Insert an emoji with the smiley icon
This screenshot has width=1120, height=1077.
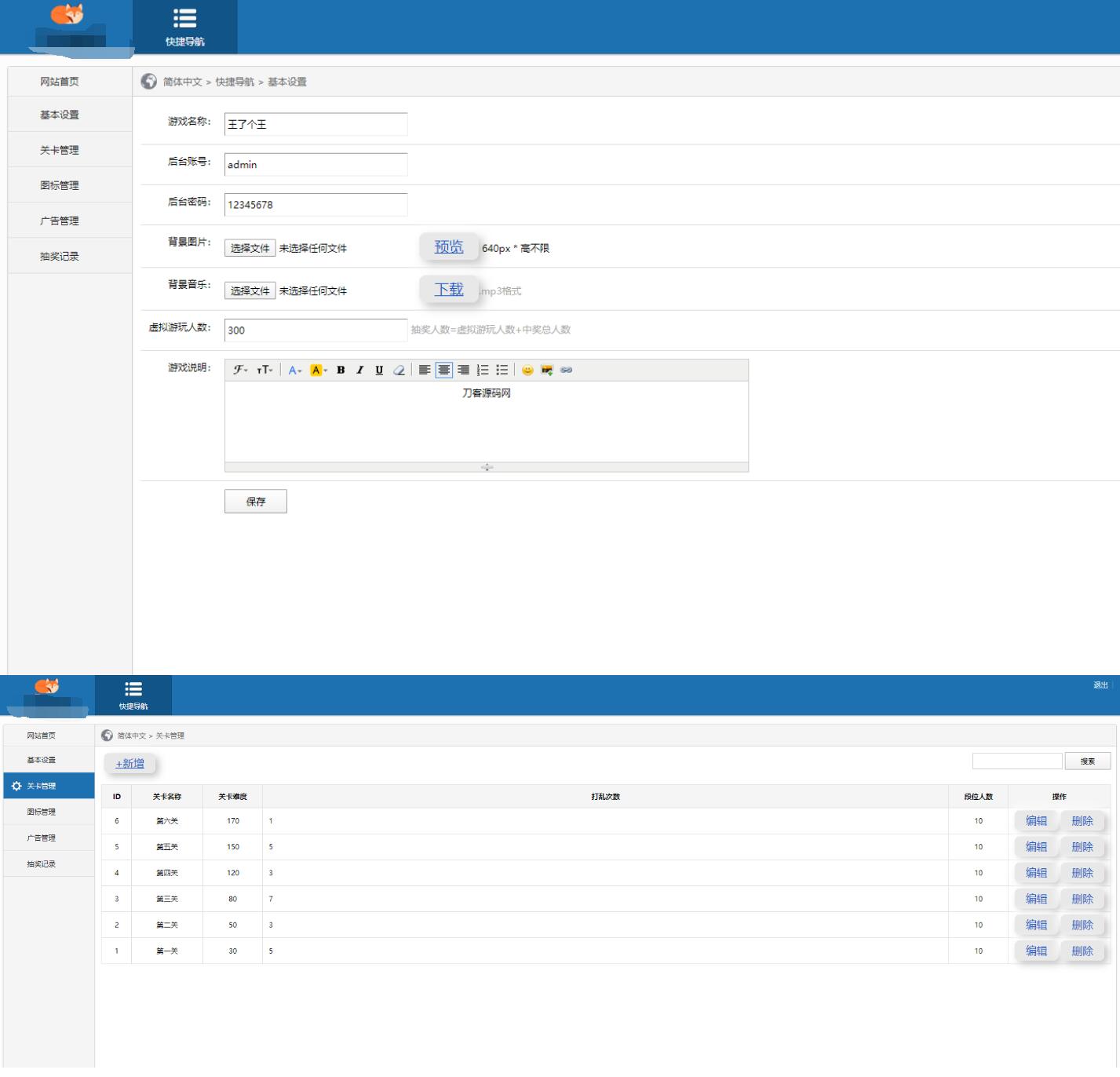(x=527, y=370)
